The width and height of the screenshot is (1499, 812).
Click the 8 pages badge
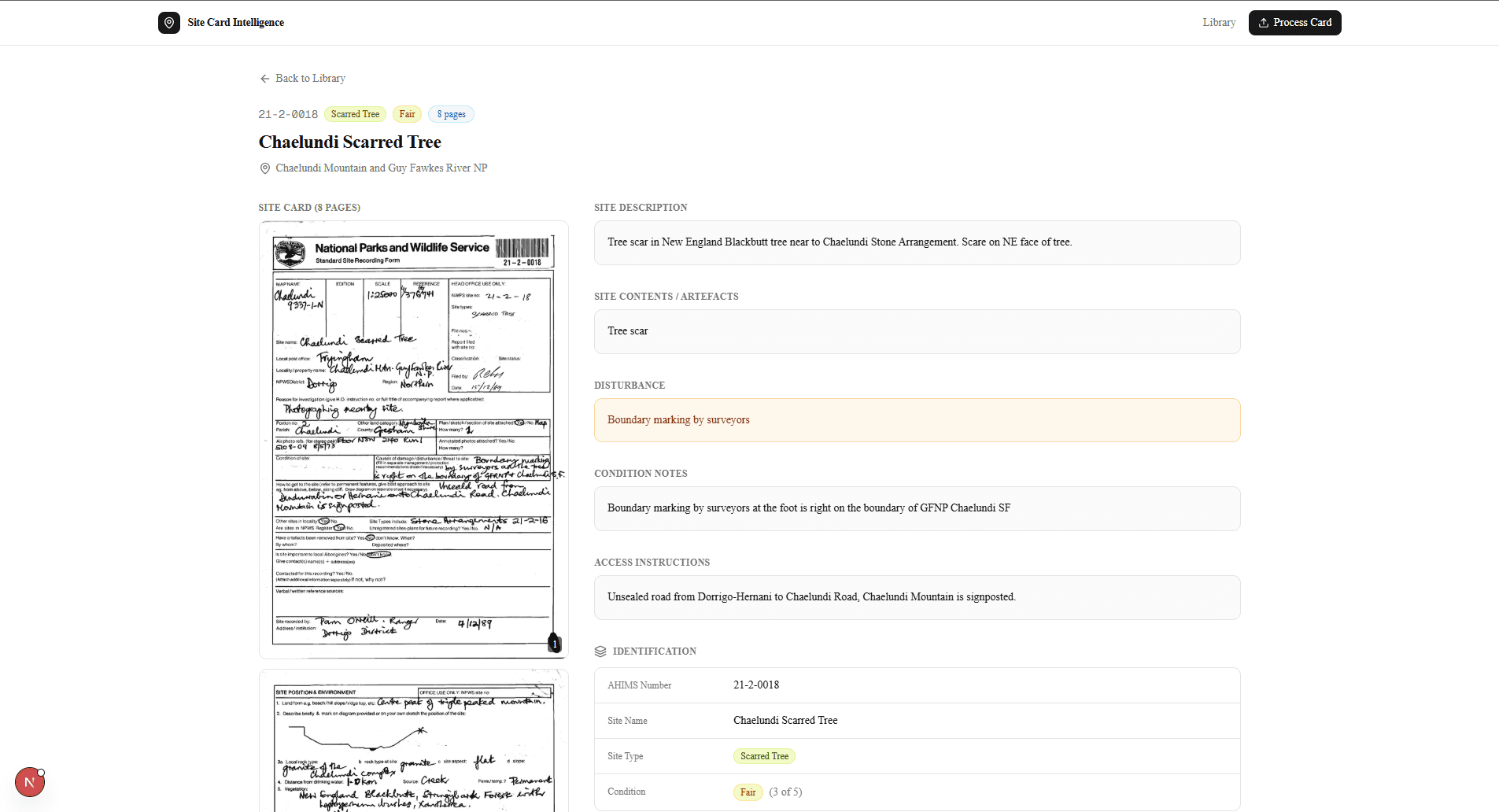pos(451,115)
